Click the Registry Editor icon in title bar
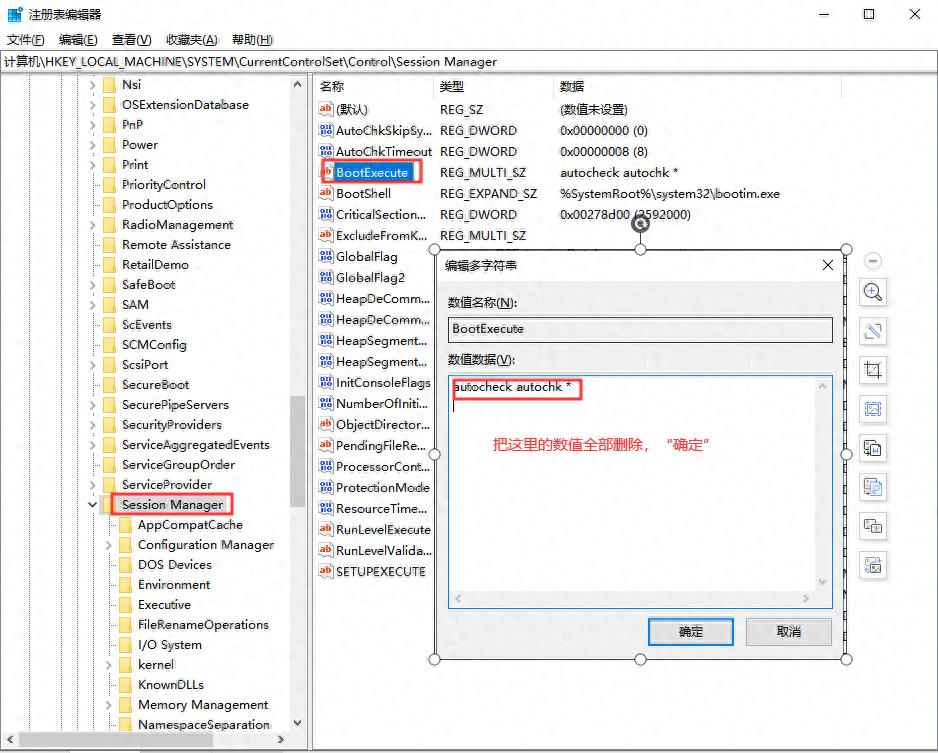Screen dimensions: 938x753 (13, 14)
